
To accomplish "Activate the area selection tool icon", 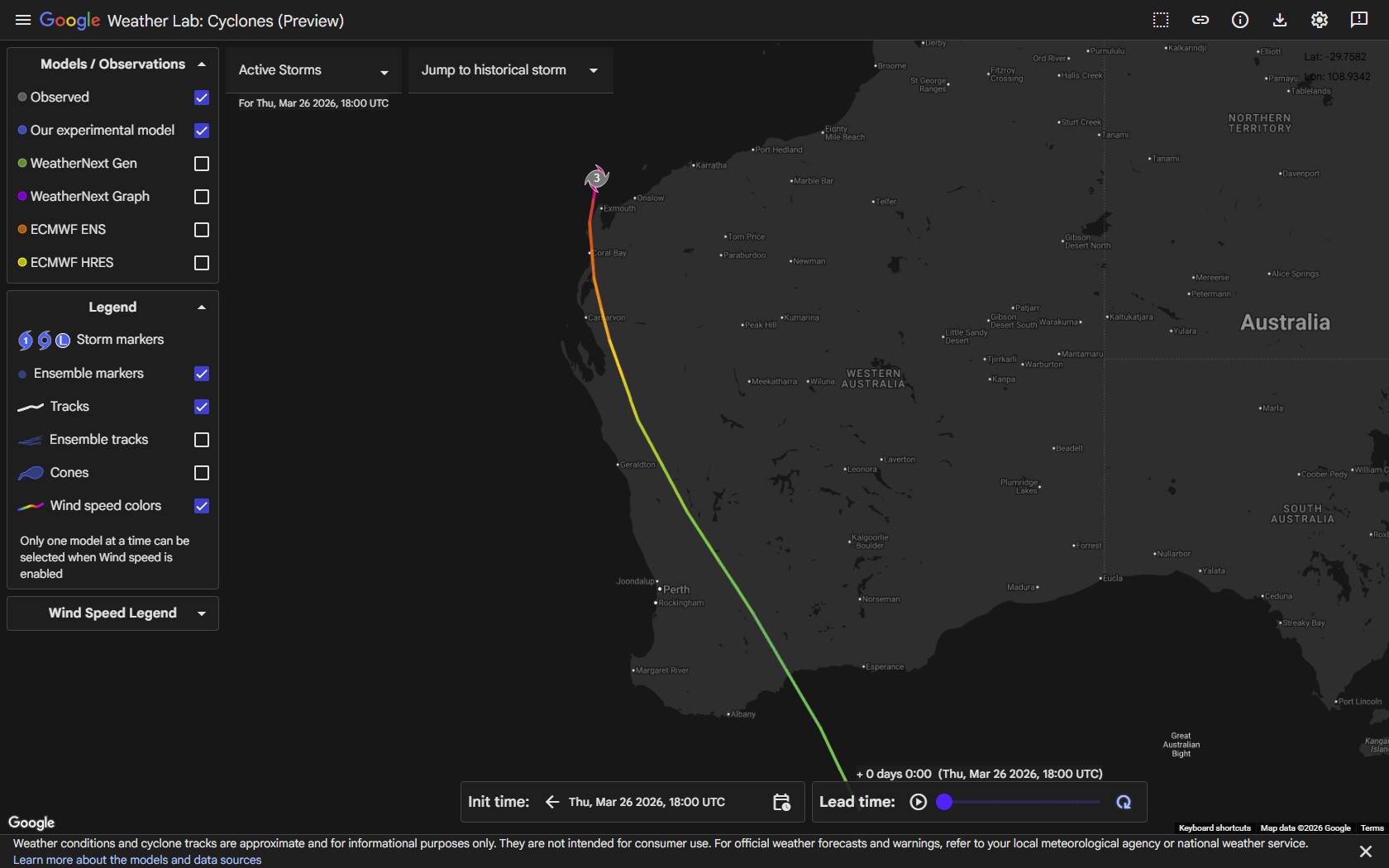I will [1161, 20].
